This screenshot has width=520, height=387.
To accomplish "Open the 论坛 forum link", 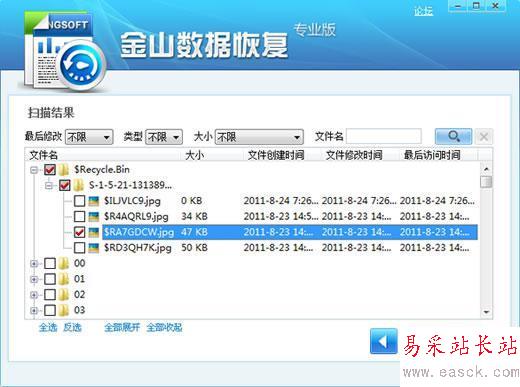I will click(423, 11).
